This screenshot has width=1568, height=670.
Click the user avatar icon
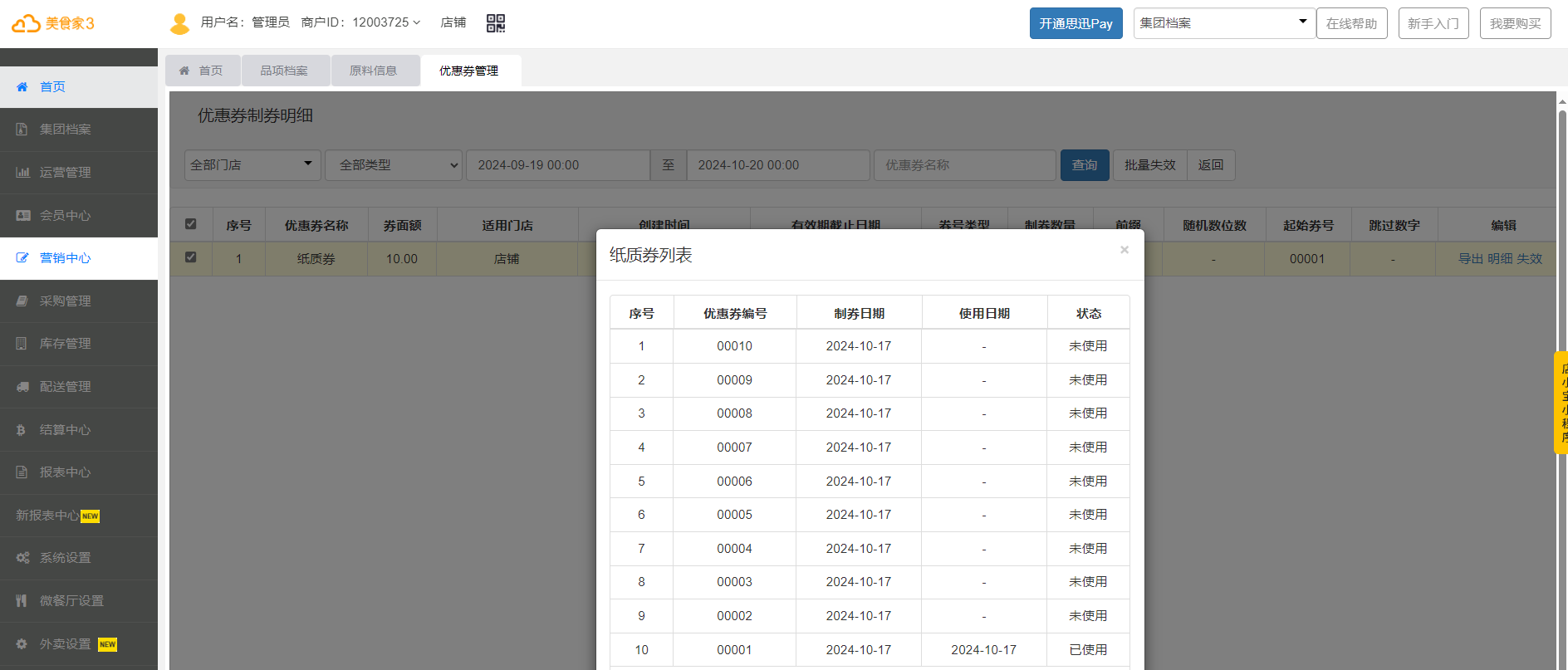179,23
